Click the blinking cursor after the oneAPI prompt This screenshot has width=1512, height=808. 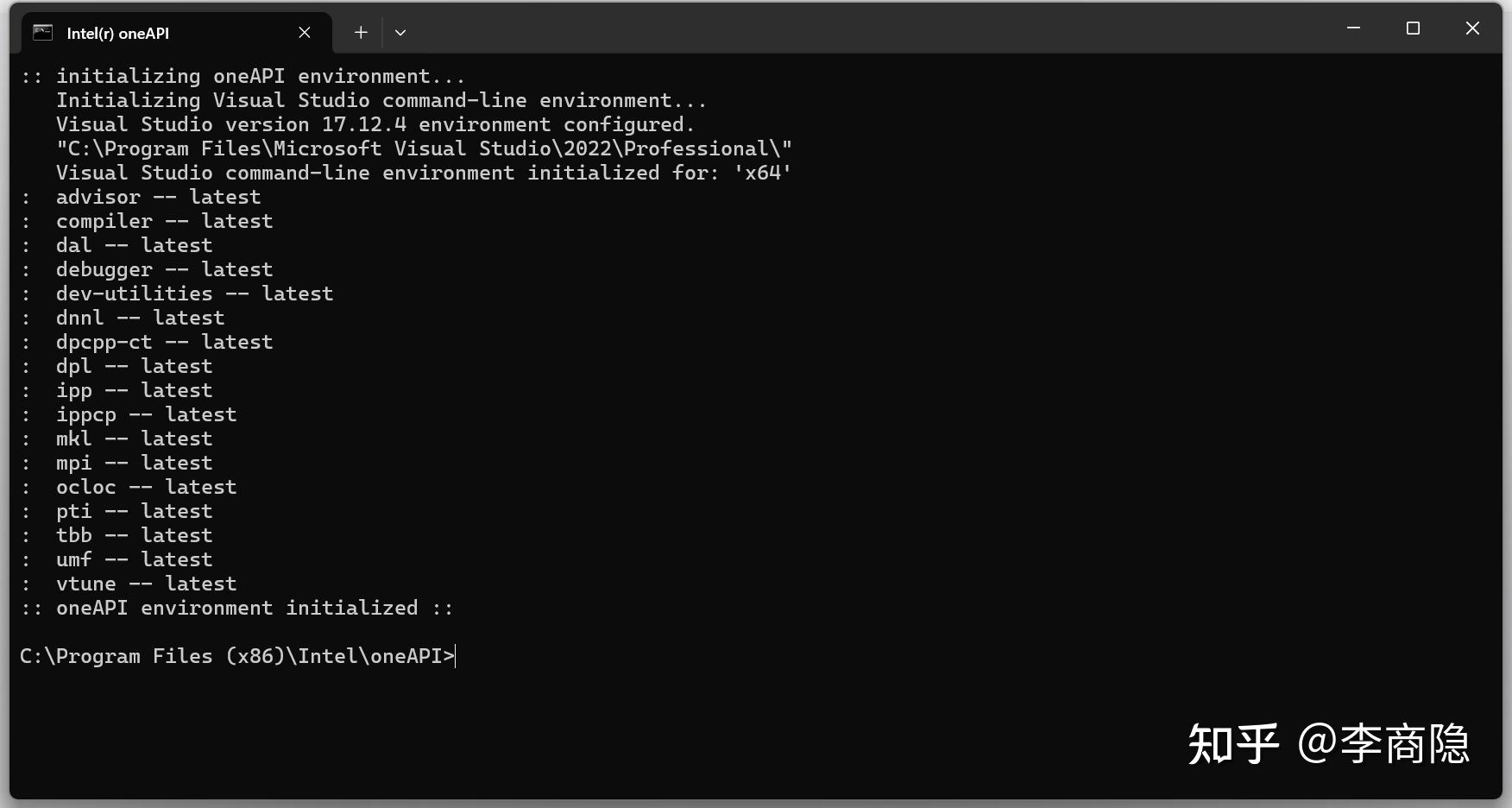point(455,656)
